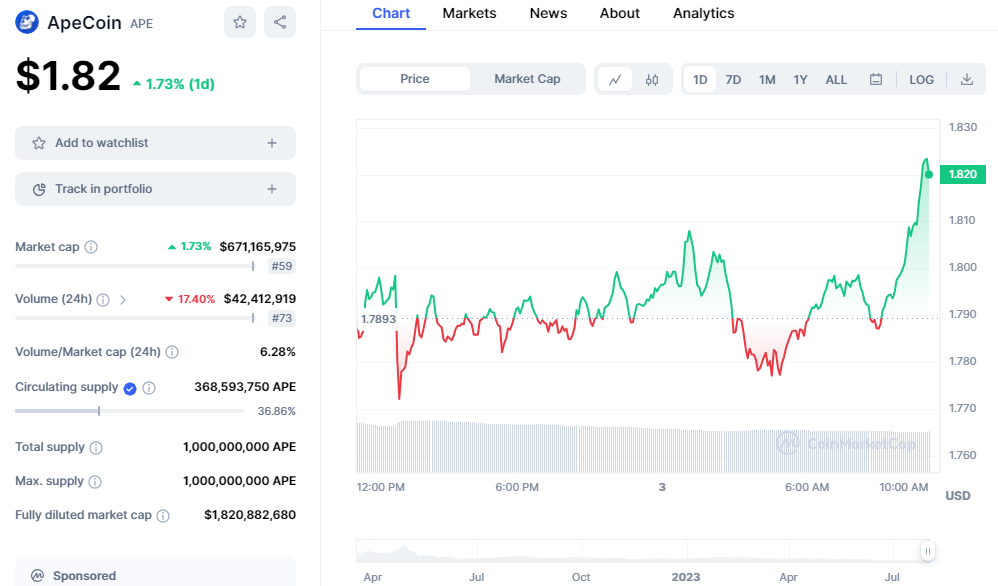Show info for Fully diluted market cap
Image resolution: width=998 pixels, height=586 pixels.
[x=163, y=516]
